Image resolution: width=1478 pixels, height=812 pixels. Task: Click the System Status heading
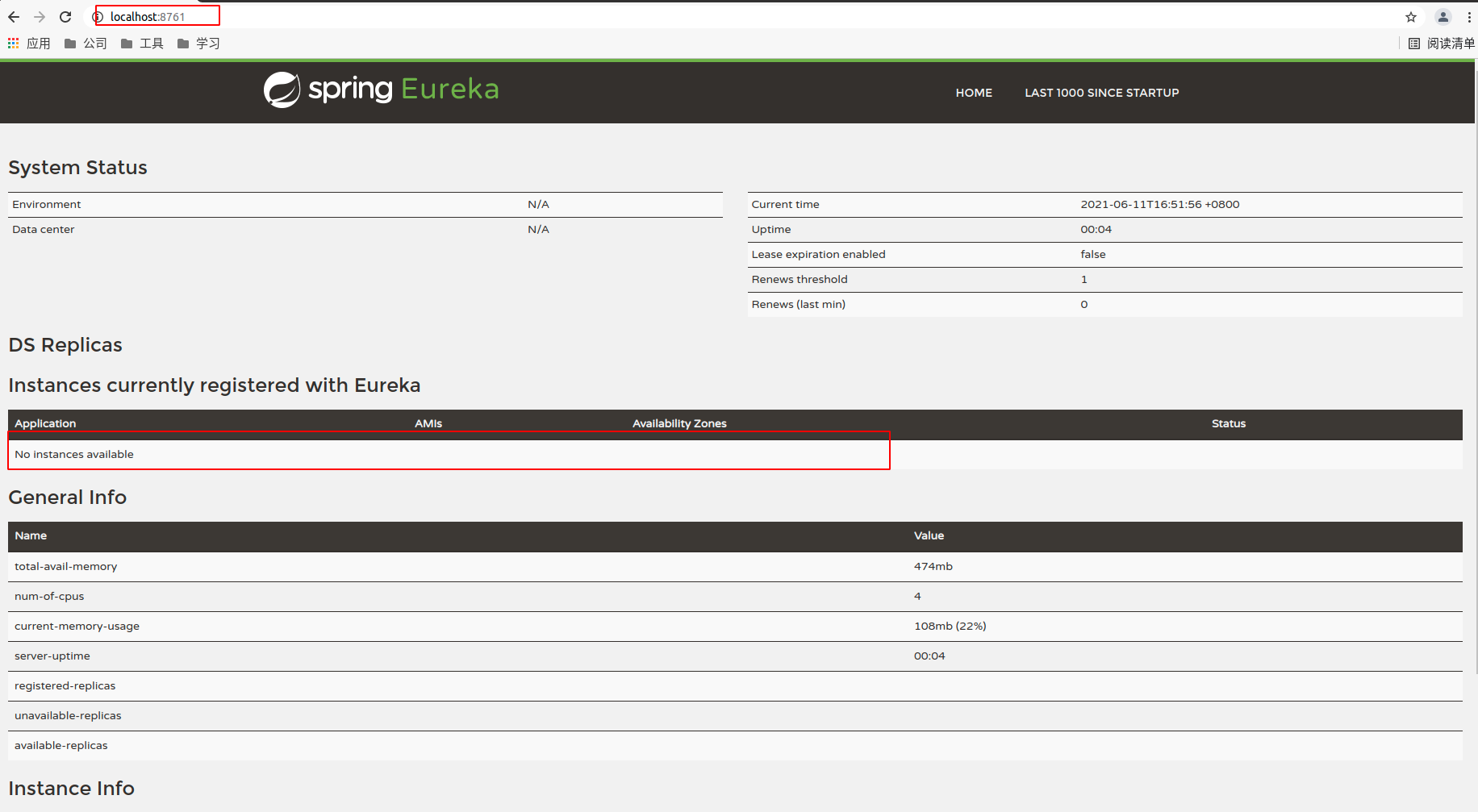(78, 168)
